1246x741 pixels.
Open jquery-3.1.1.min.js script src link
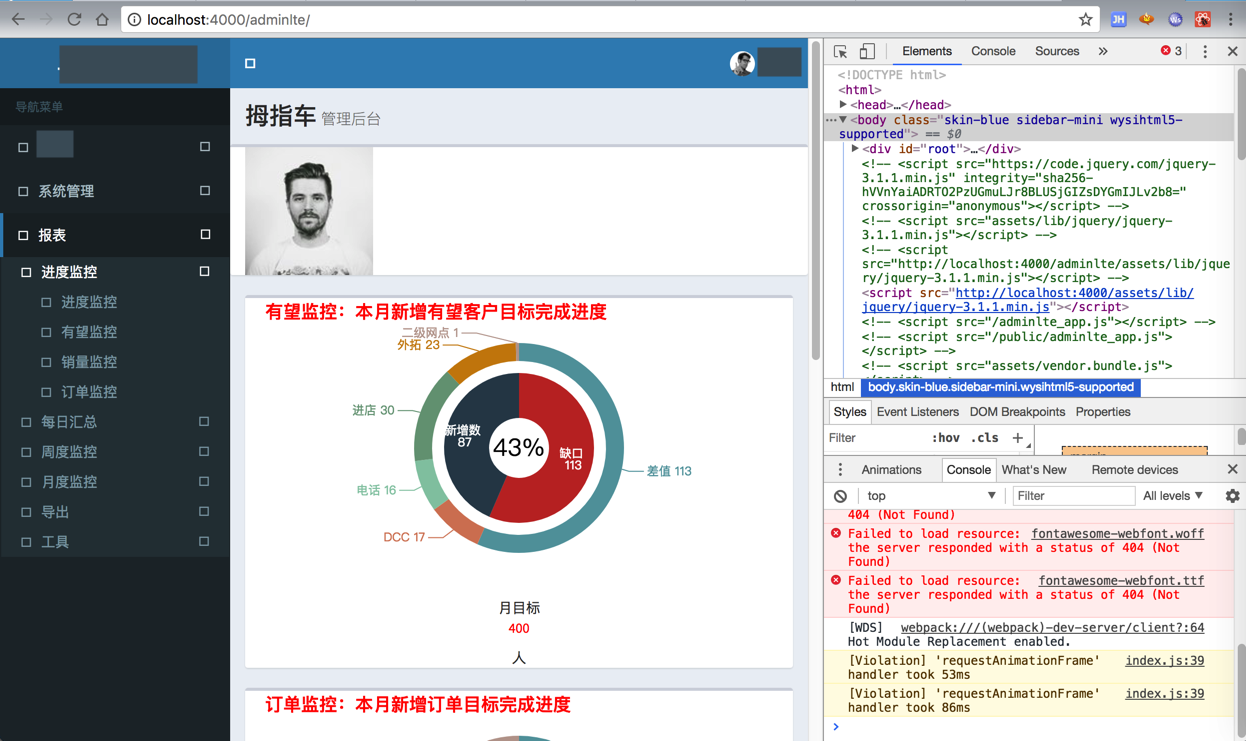(x=1028, y=300)
